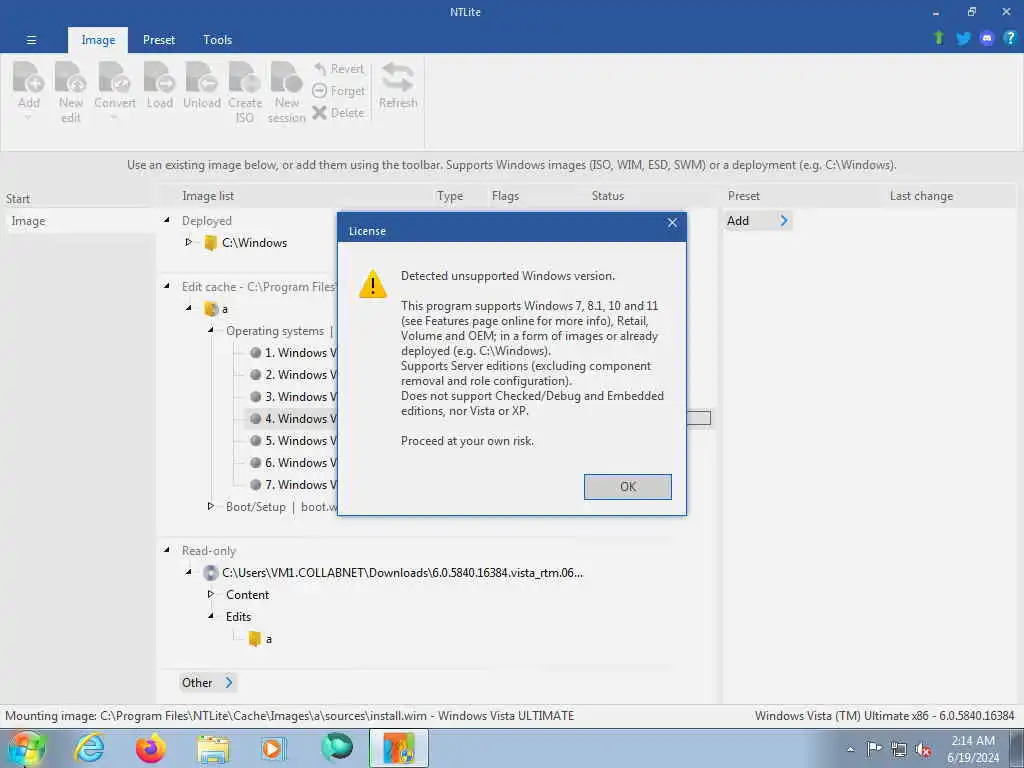Open the dropdown arrow under the Add icon
The width and height of the screenshot is (1024, 768).
pos(28,118)
